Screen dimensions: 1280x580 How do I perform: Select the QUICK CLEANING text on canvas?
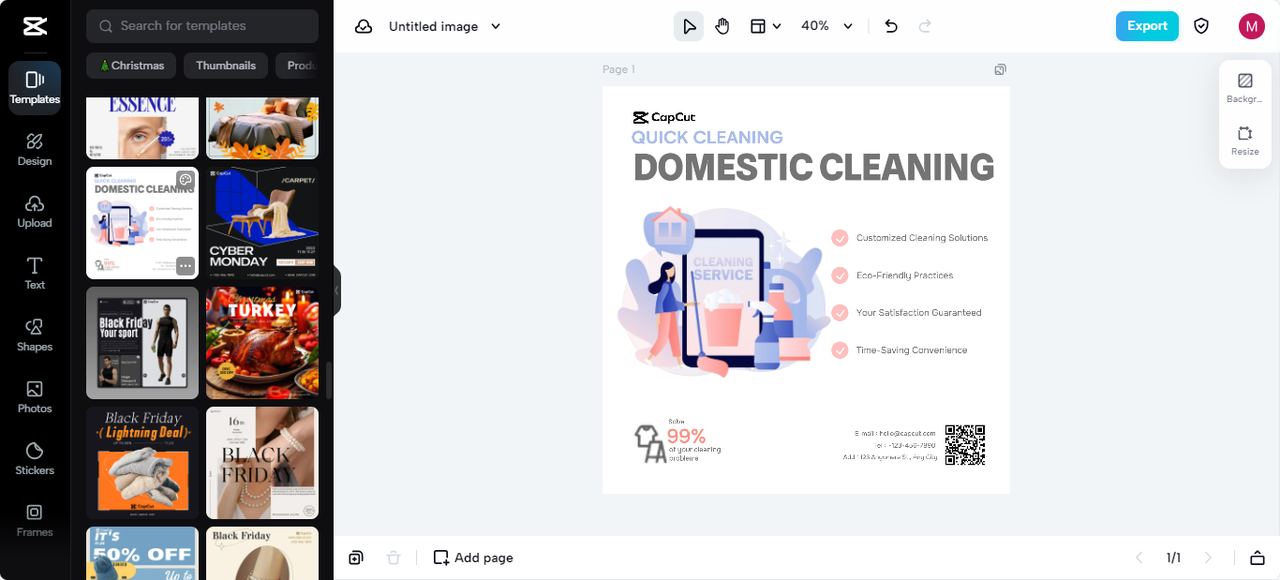pyautogui.click(x=707, y=138)
